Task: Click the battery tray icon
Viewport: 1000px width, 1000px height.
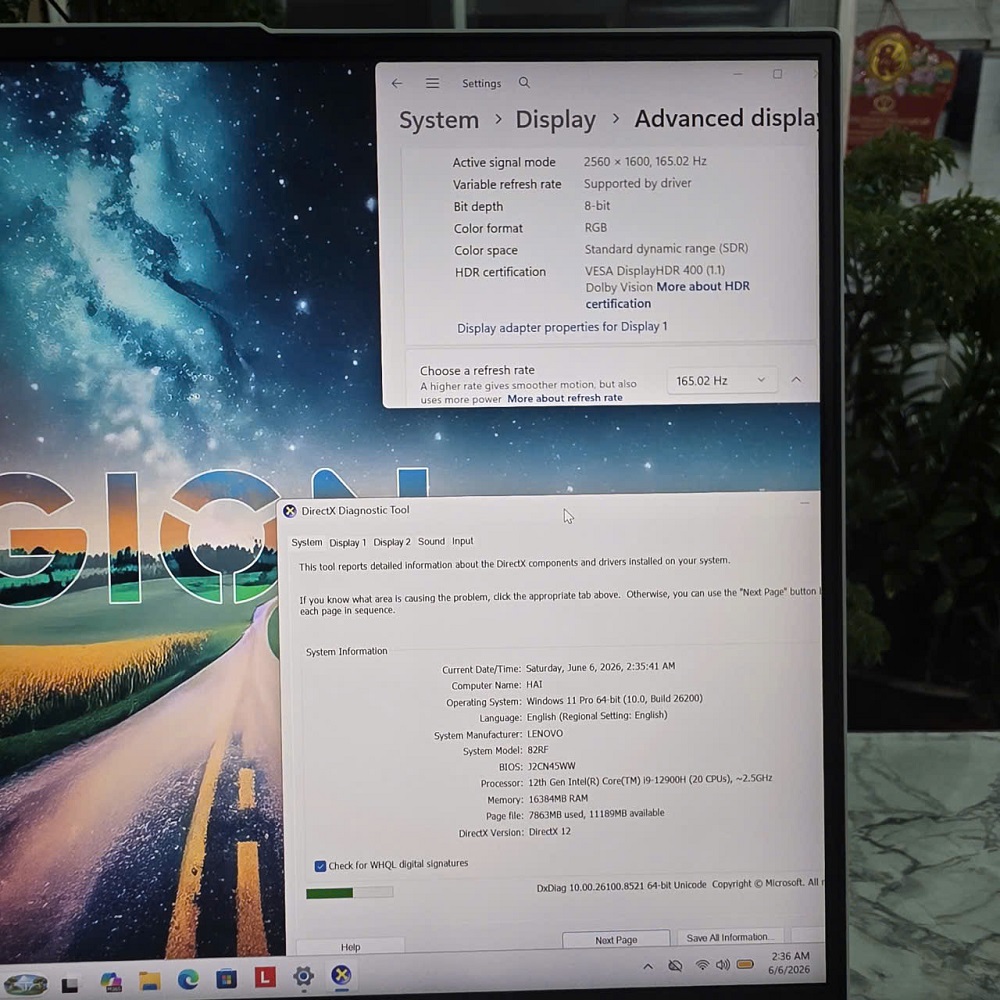Action: pos(745,964)
